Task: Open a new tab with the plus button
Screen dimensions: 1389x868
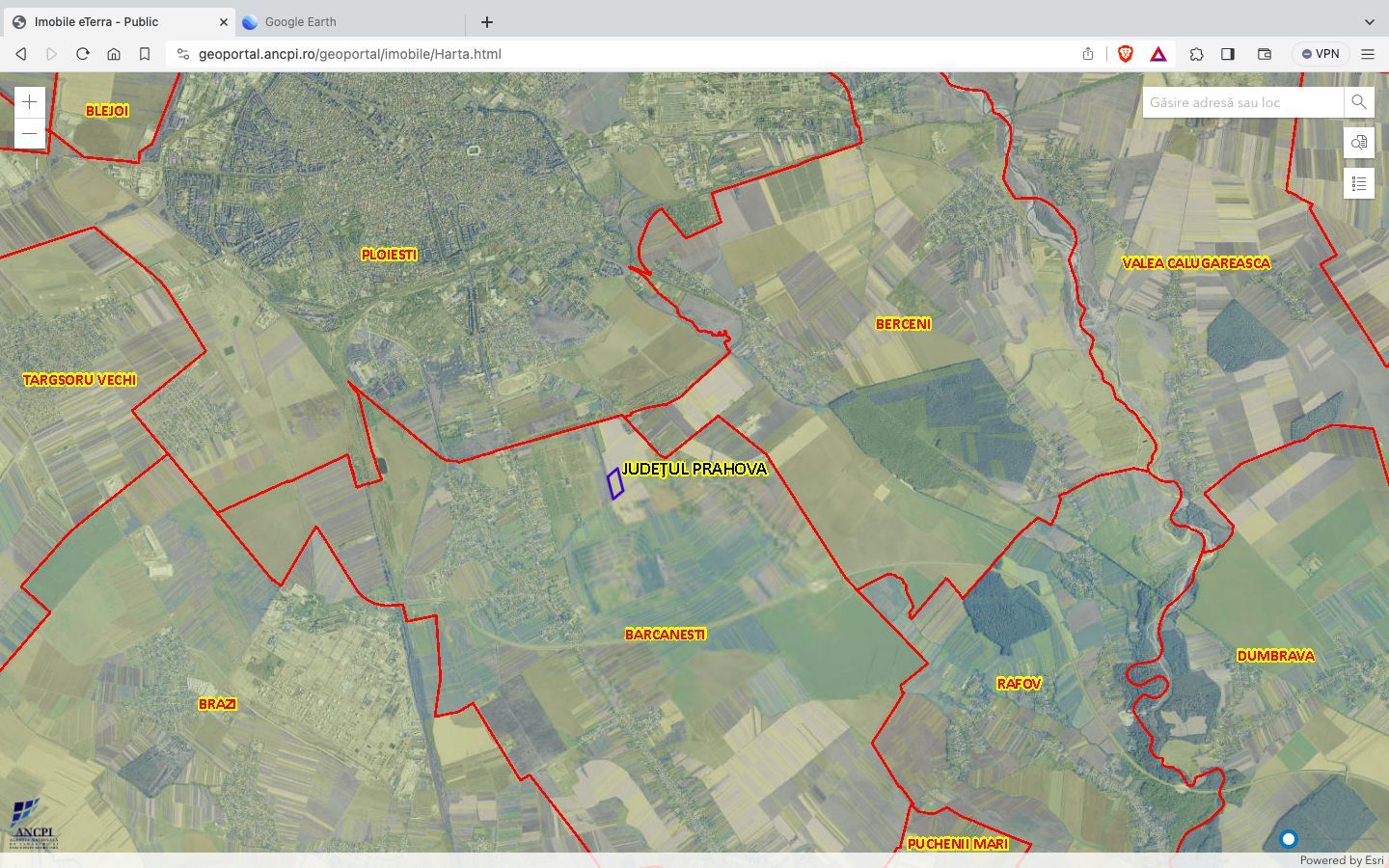Action: pyautogui.click(x=486, y=21)
